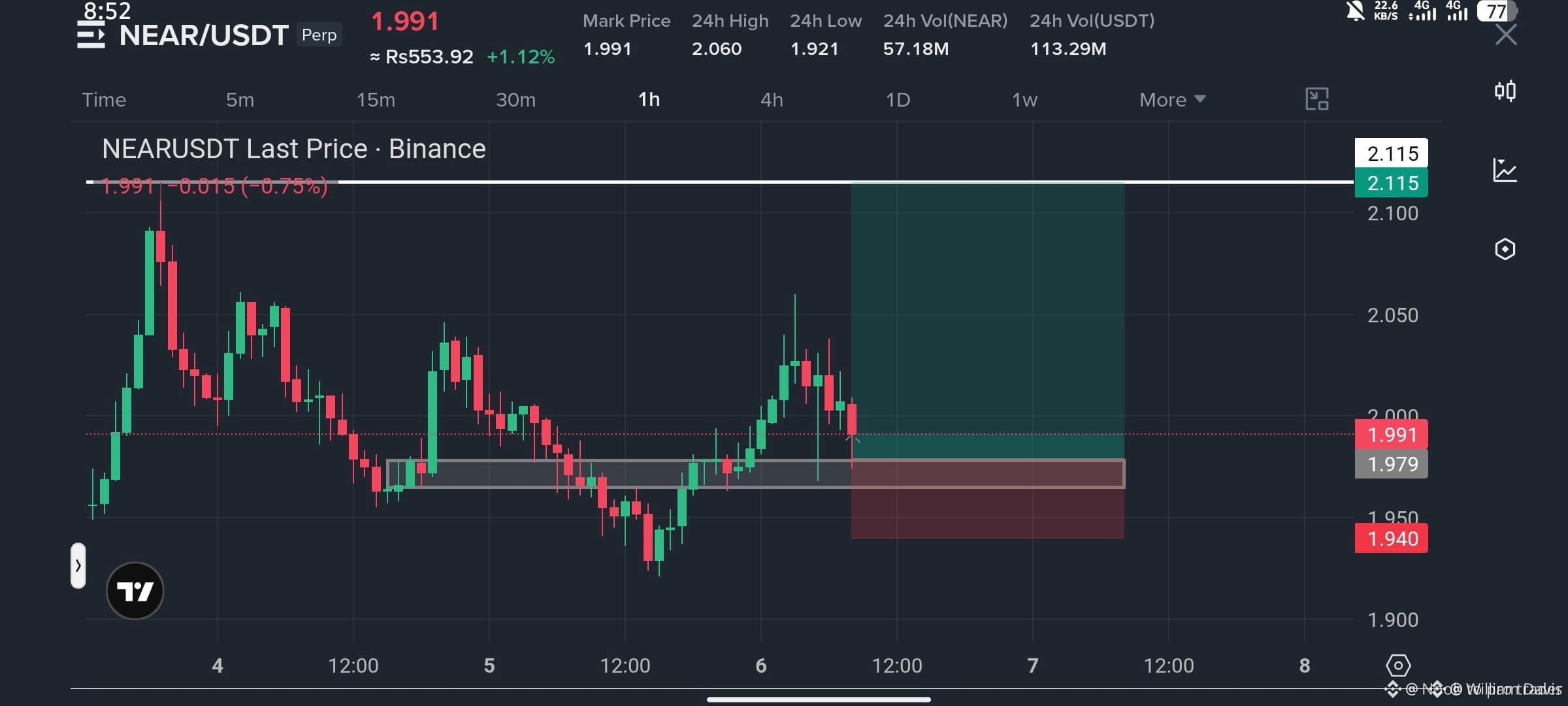Tap the 8:52 clock in status bar
1568x706 pixels.
coord(107,10)
